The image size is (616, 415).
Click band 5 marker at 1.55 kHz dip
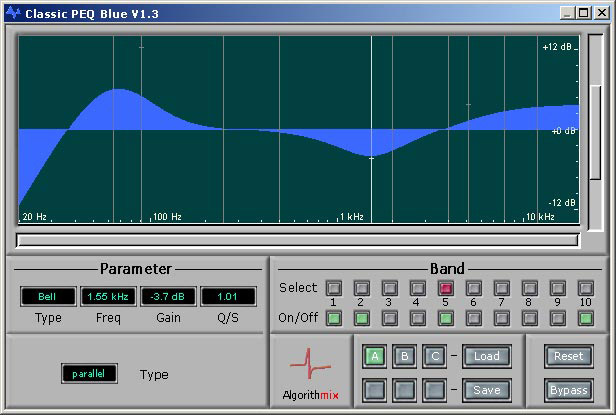[x=372, y=158]
